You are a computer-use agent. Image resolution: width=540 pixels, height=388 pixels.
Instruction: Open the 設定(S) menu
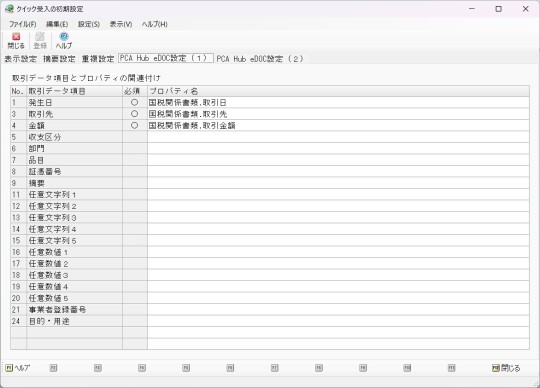[x=89, y=24]
